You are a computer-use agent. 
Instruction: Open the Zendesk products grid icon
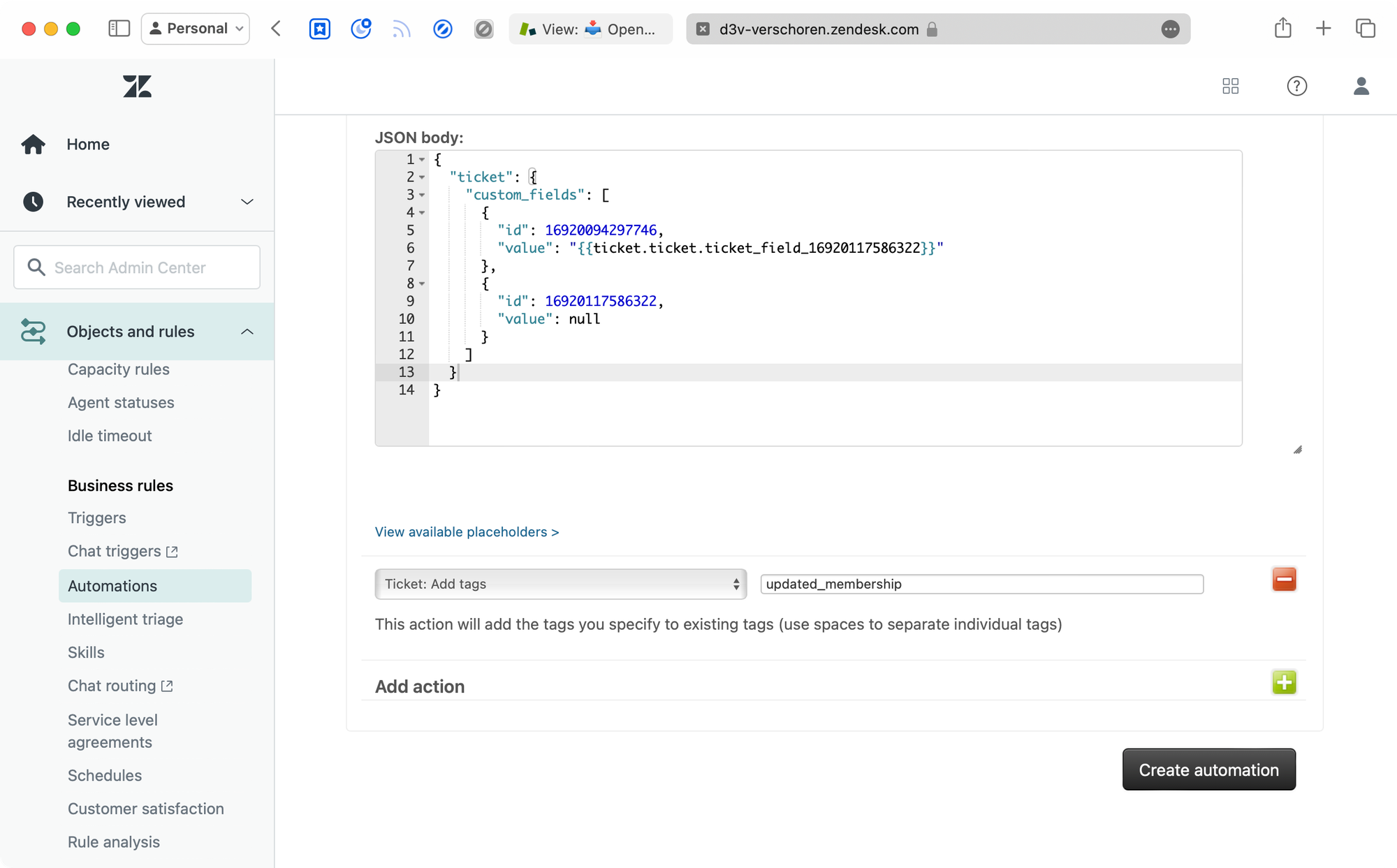[1231, 86]
